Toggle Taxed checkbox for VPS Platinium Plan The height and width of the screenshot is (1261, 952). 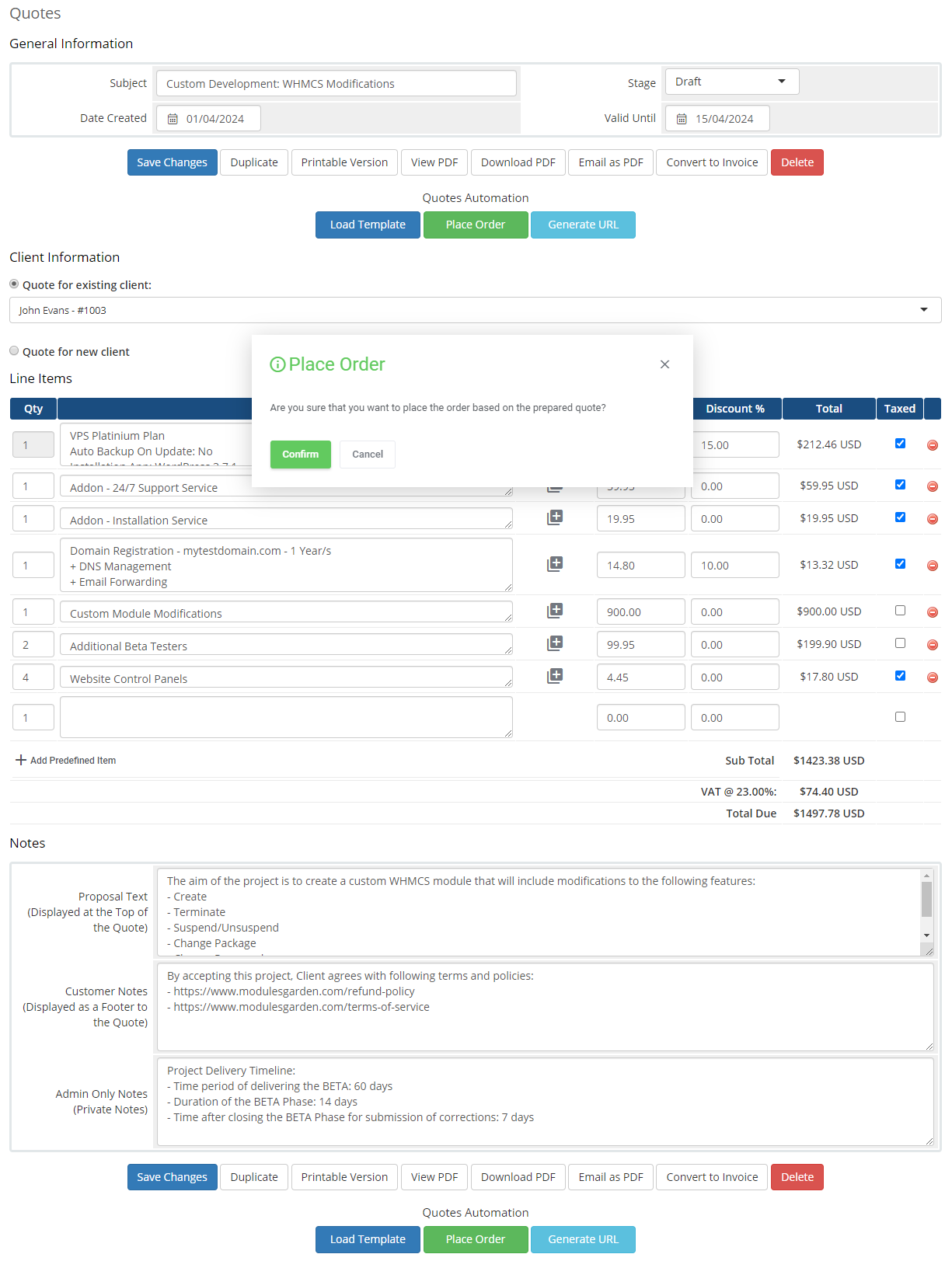[x=900, y=444]
